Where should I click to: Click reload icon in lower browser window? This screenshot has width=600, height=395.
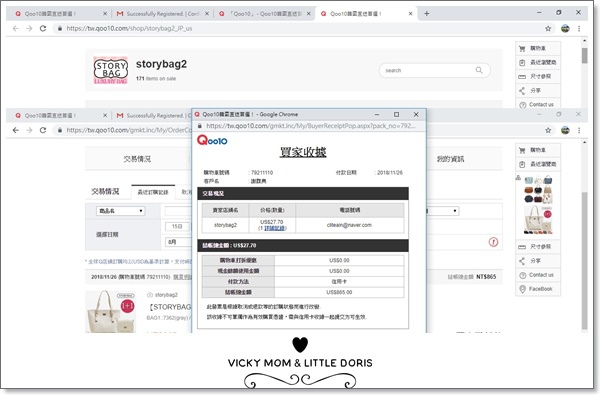click(x=43, y=130)
